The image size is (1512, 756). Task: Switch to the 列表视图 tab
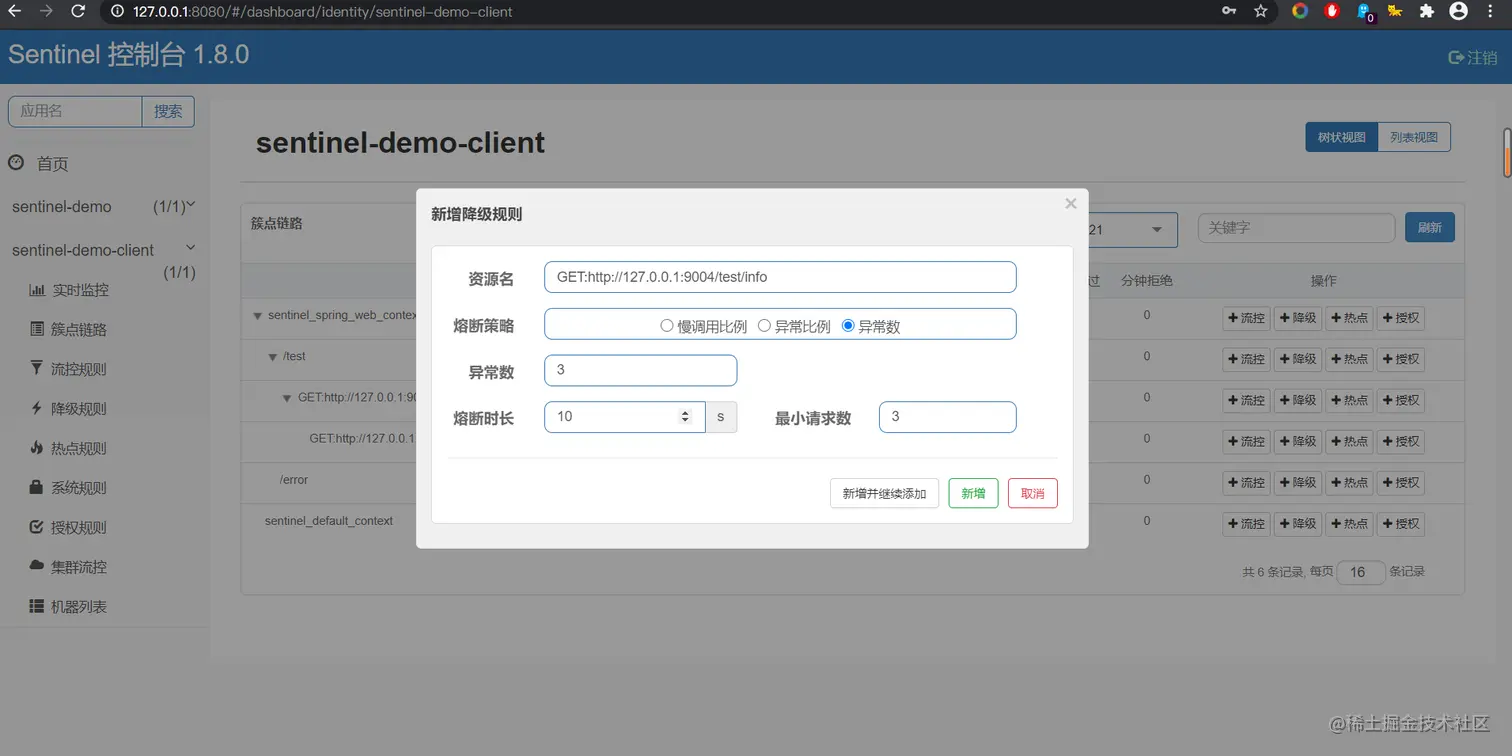point(1414,137)
